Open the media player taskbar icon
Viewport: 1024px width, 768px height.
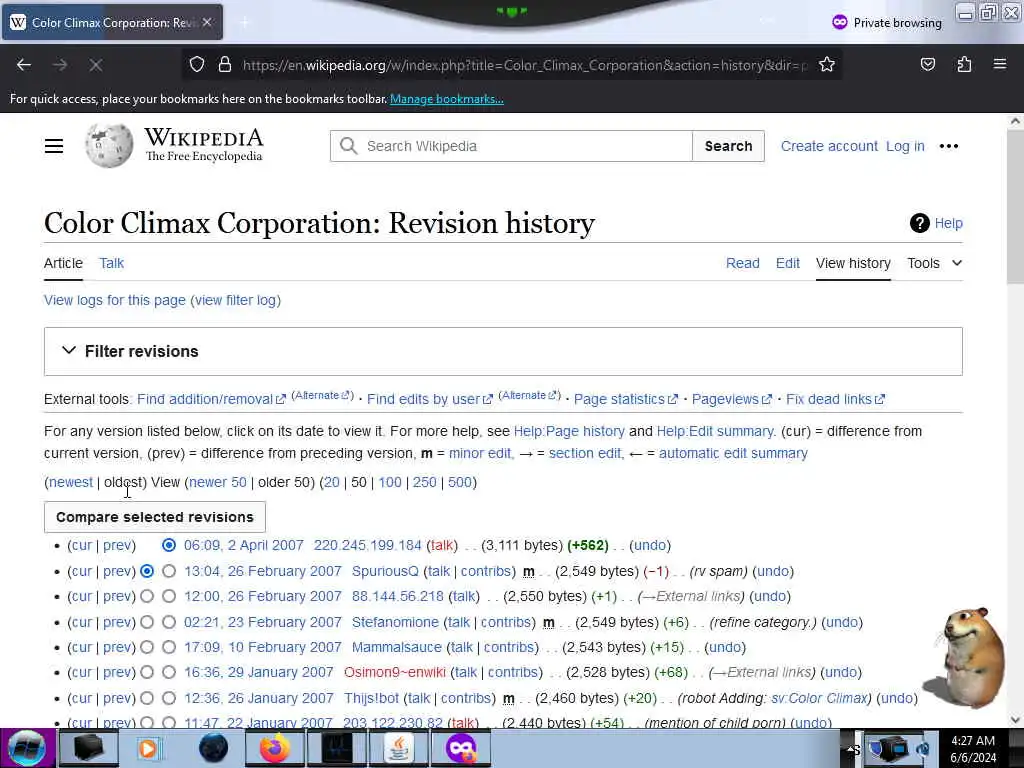click(150, 748)
